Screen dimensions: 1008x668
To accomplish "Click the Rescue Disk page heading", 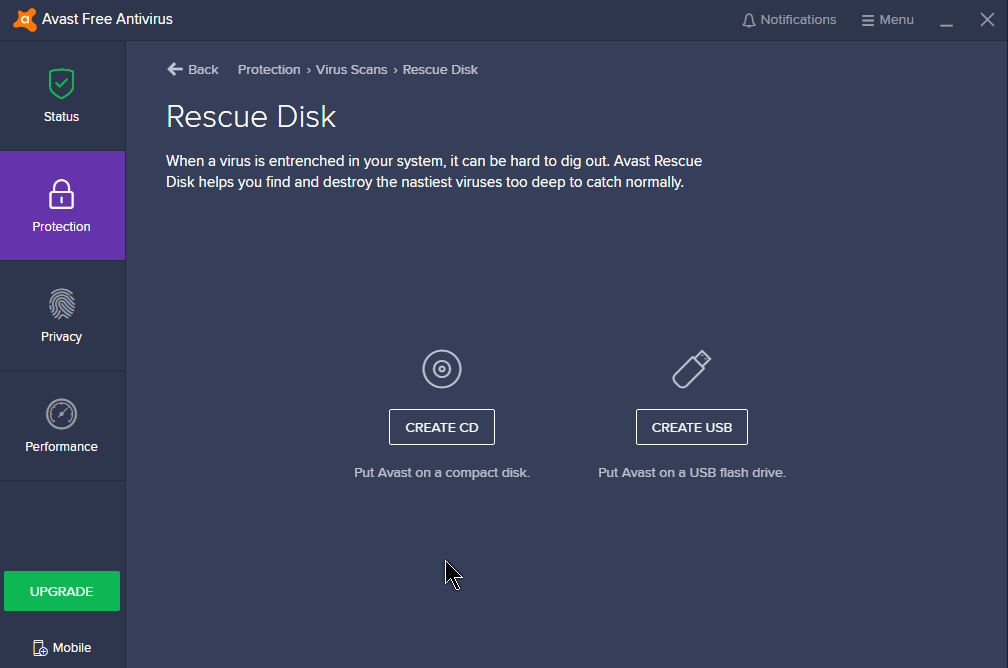I will point(251,116).
